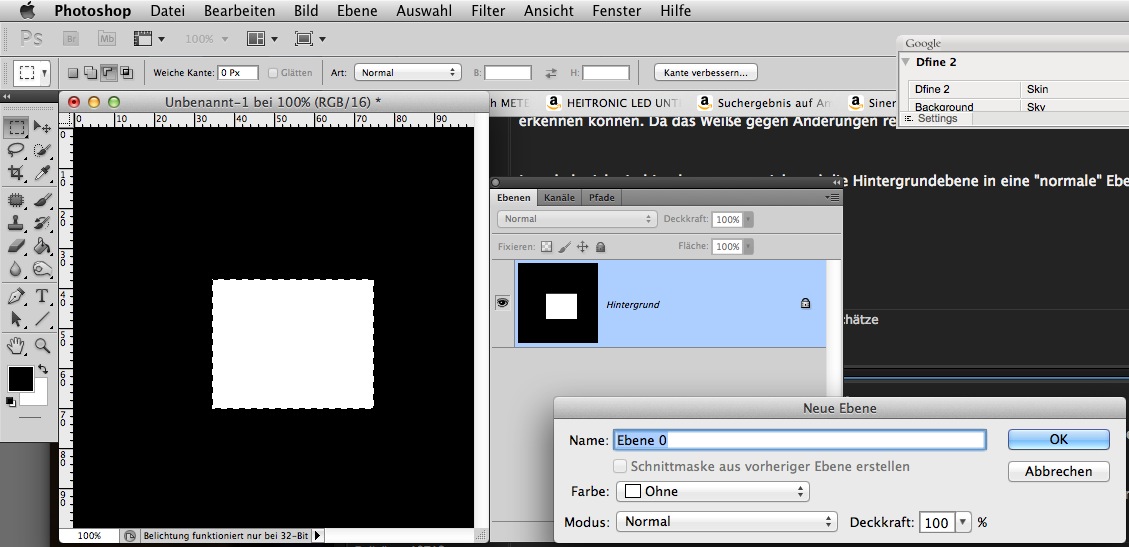
Task: Open the Fenster menu
Action: 616,11
